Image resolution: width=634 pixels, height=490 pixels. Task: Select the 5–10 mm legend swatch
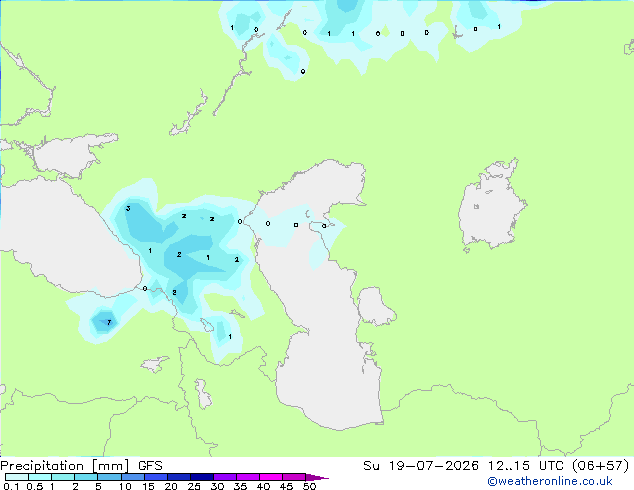coord(109,477)
